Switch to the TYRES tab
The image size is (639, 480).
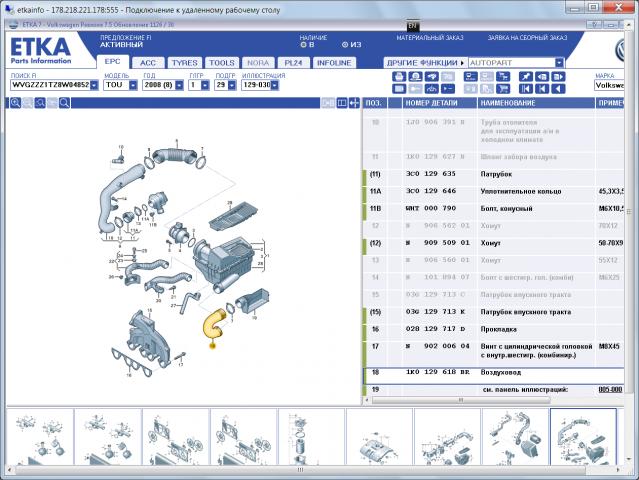(184, 63)
